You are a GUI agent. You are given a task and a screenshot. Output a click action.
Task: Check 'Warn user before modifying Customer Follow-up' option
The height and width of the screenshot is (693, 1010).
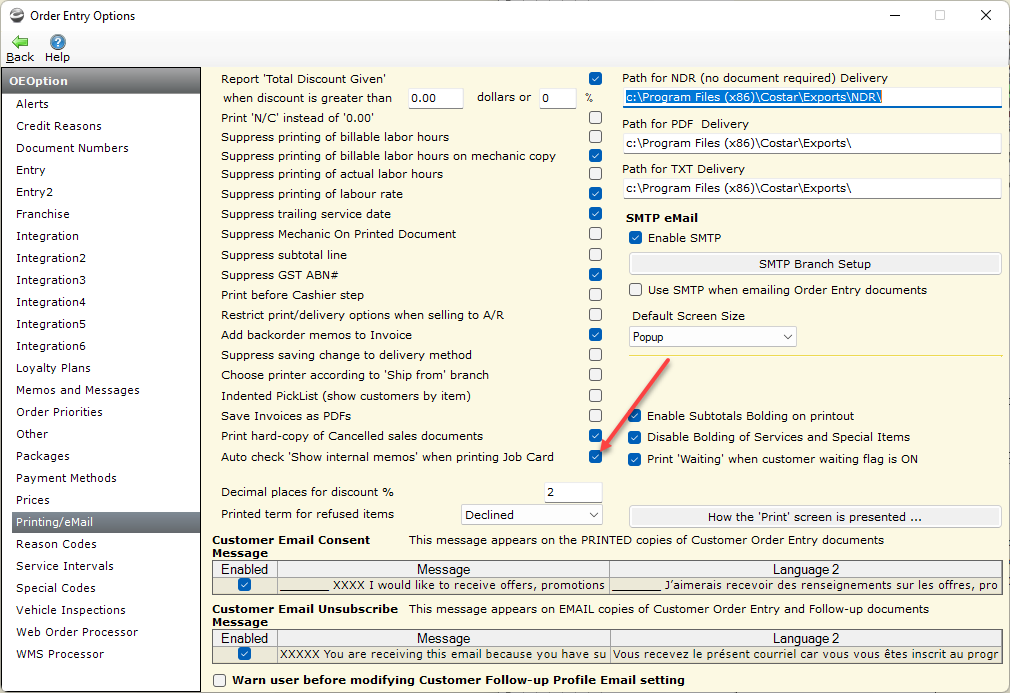pyautogui.click(x=220, y=680)
